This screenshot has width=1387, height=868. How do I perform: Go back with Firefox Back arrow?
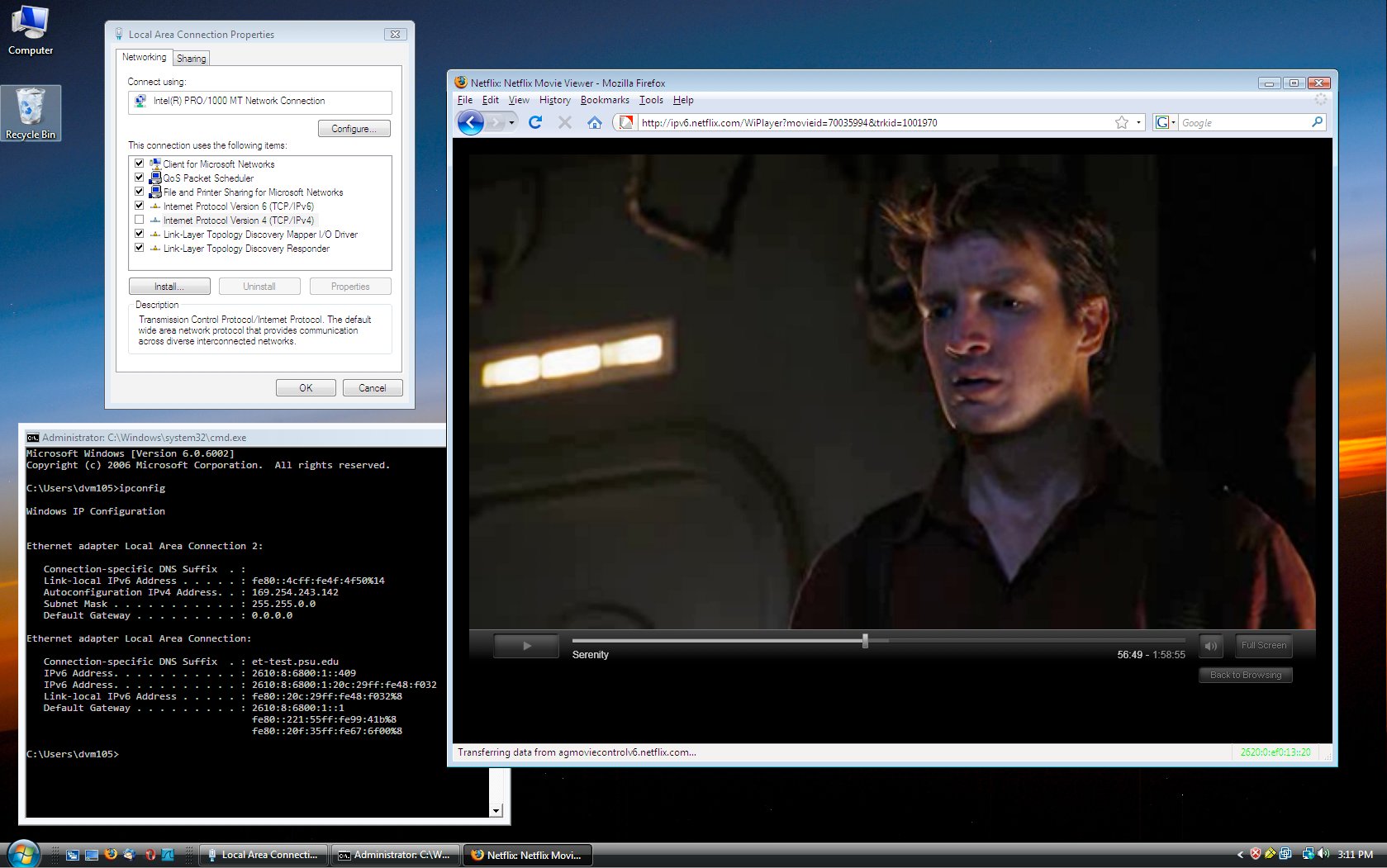point(470,123)
